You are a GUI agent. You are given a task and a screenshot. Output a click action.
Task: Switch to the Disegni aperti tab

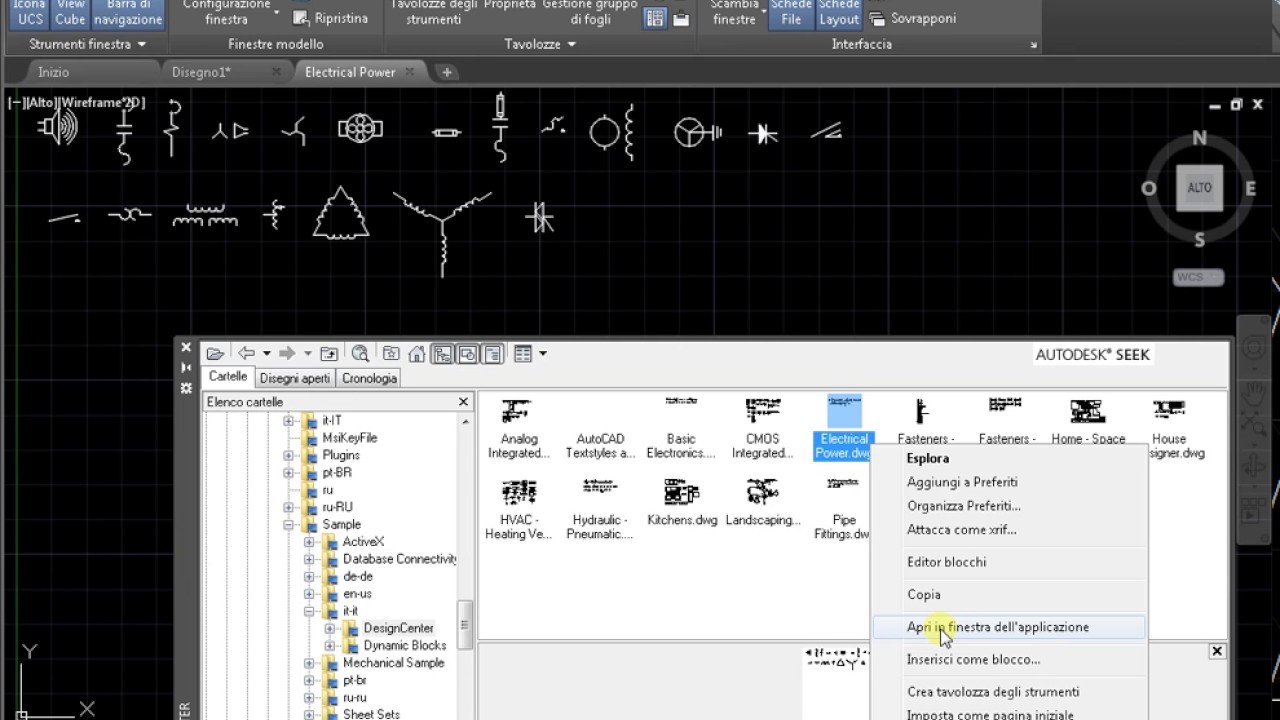[x=295, y=378]
